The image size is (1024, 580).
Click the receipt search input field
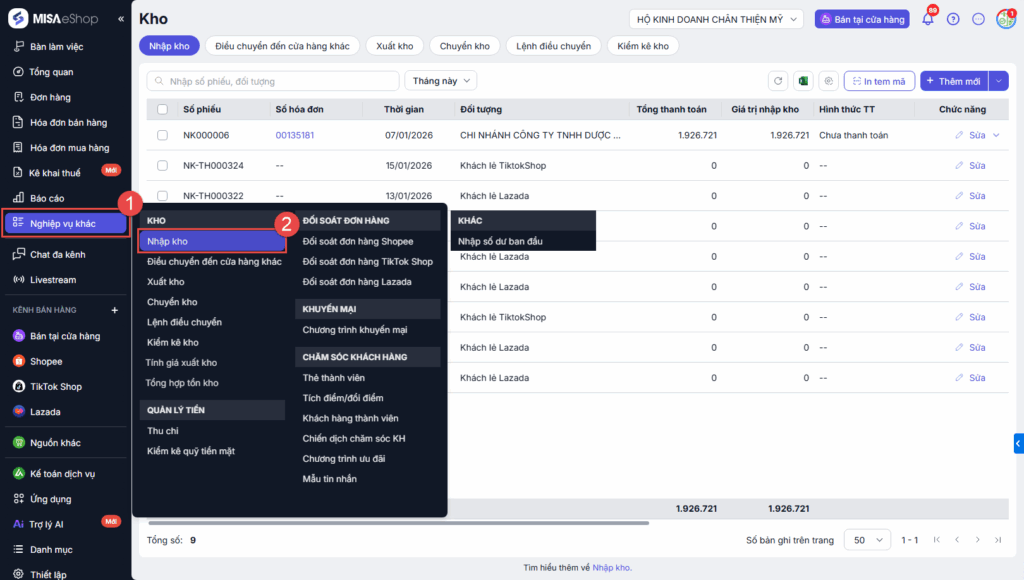tap(273, 81)
